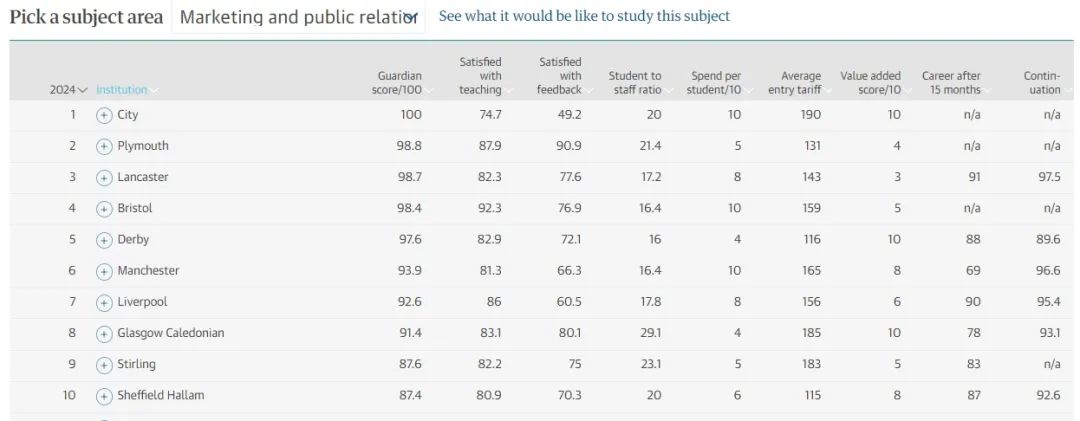
Task: Click plus icon beside Sheffield Hallam
Action: click(104, 396)
